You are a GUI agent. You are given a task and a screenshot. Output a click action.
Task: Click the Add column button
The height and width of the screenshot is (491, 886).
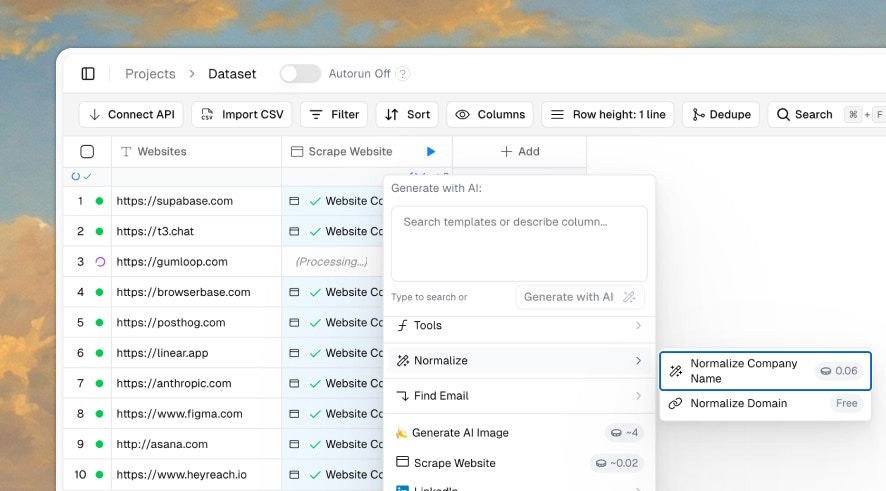tap(519, 151)
